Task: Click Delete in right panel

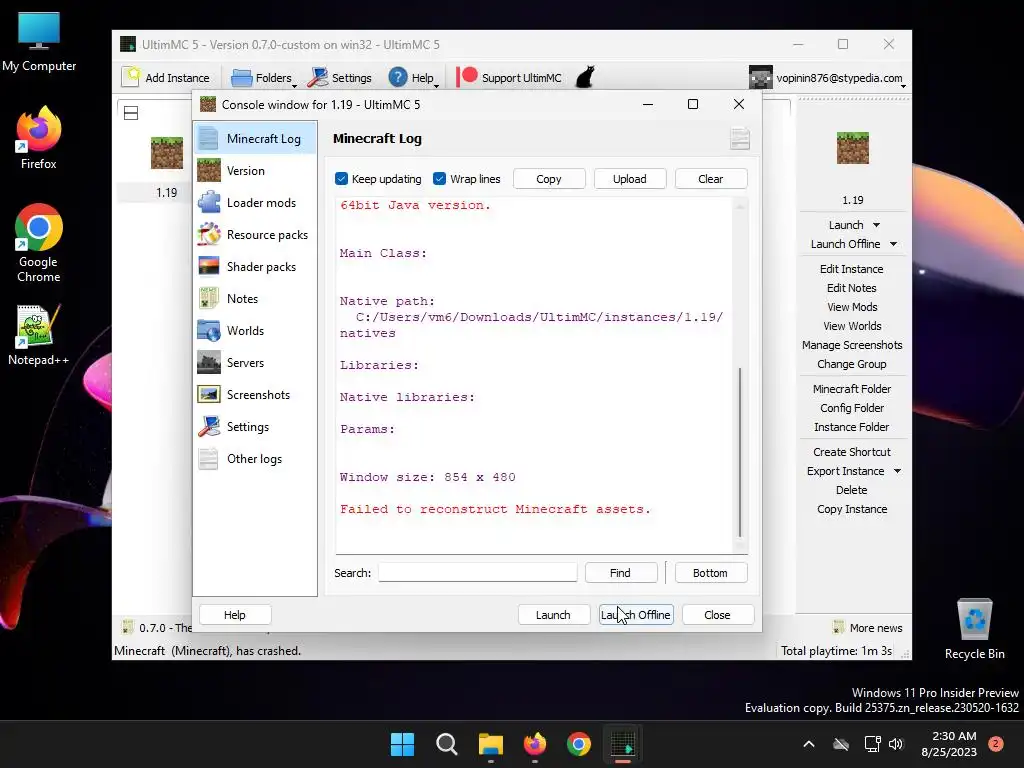Action: (x=852, y=490)
